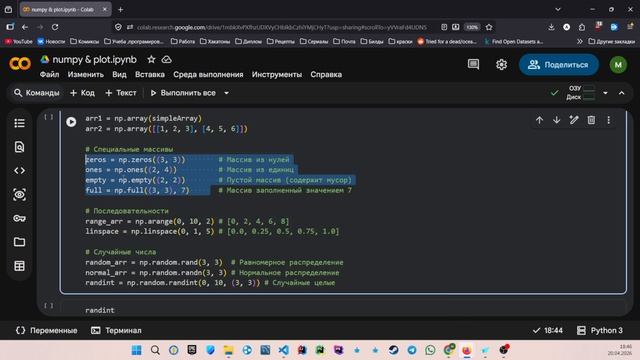Open the list all tabs chevron
This screenshot has height=360, width=640.
click(x=558, y=9)
